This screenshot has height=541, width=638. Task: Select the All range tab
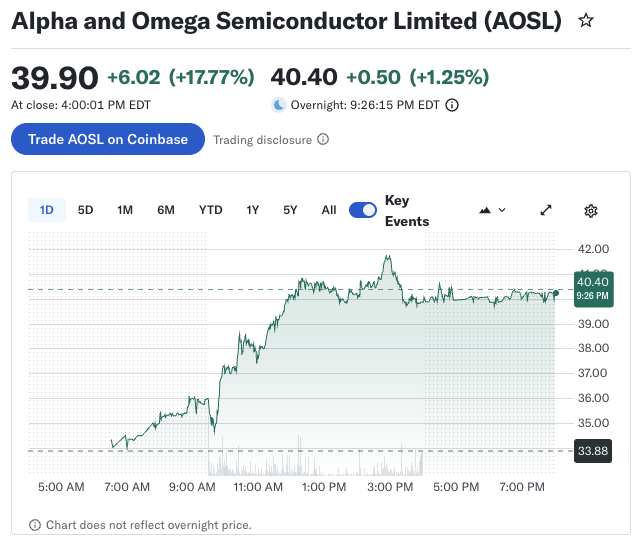pos(329,210)
